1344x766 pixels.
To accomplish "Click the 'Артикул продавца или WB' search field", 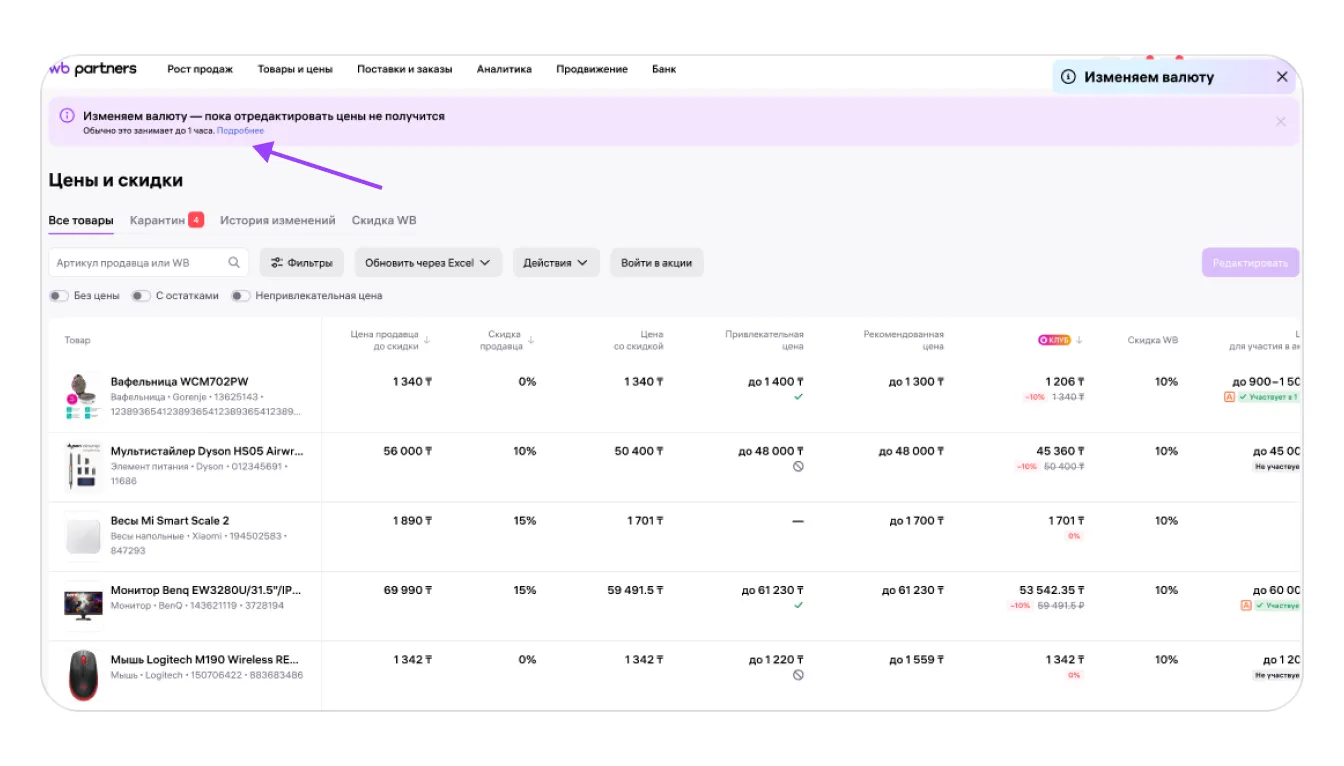I will tap(137, 263).
